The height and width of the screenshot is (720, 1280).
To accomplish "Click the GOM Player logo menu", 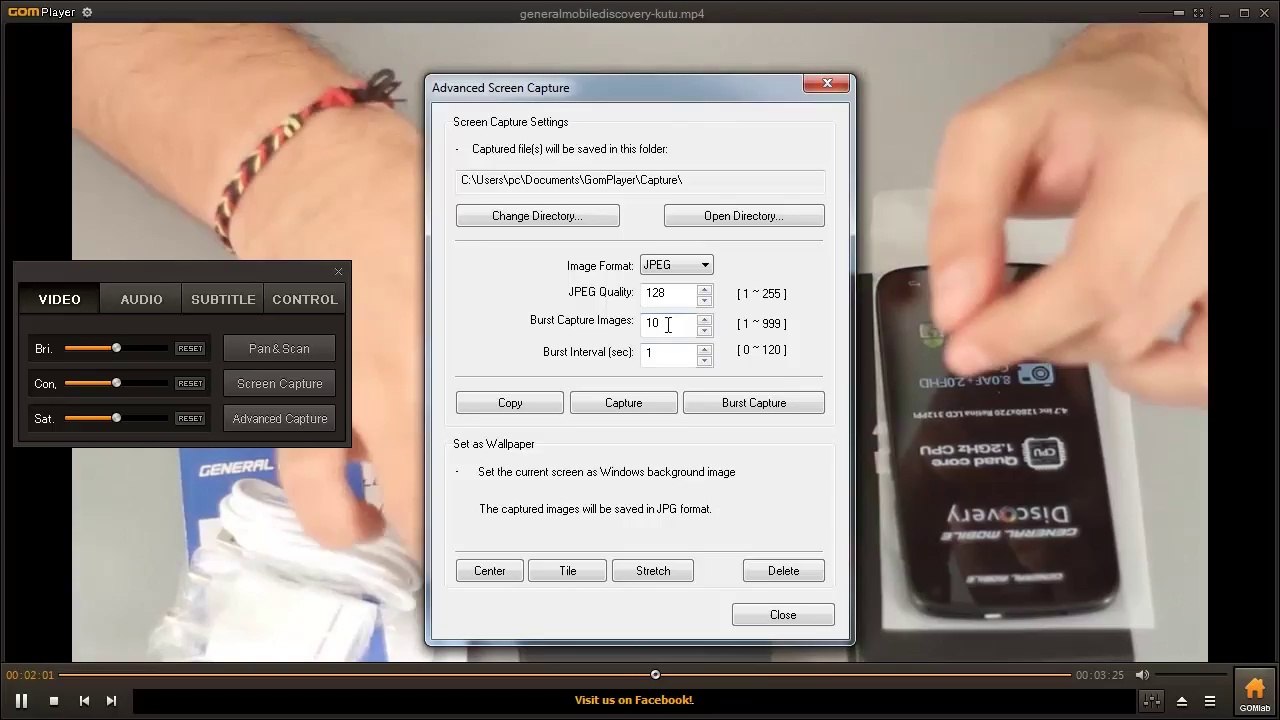I will point(41,13).
